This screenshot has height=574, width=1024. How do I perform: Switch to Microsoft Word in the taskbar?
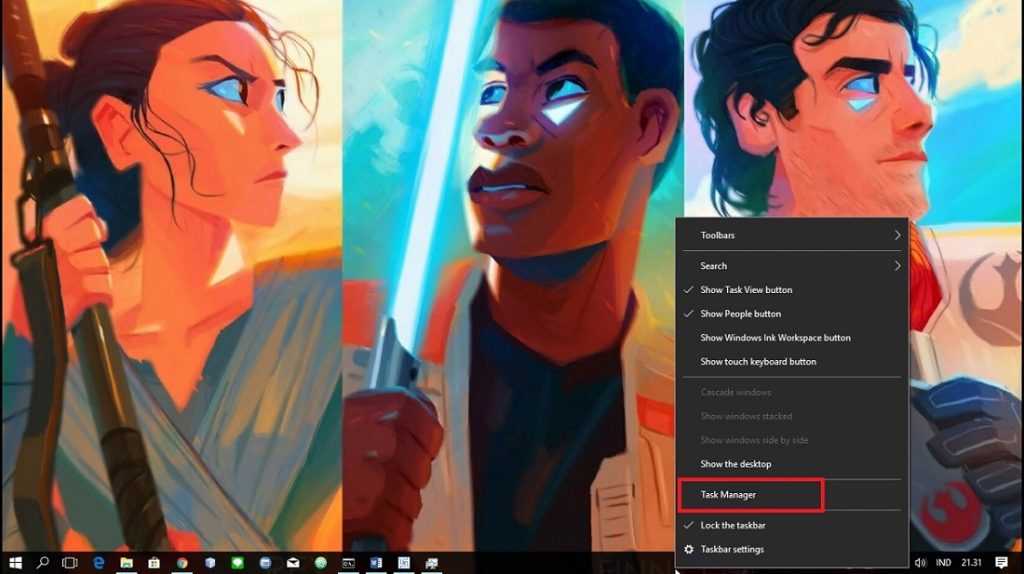click(377, 563)
